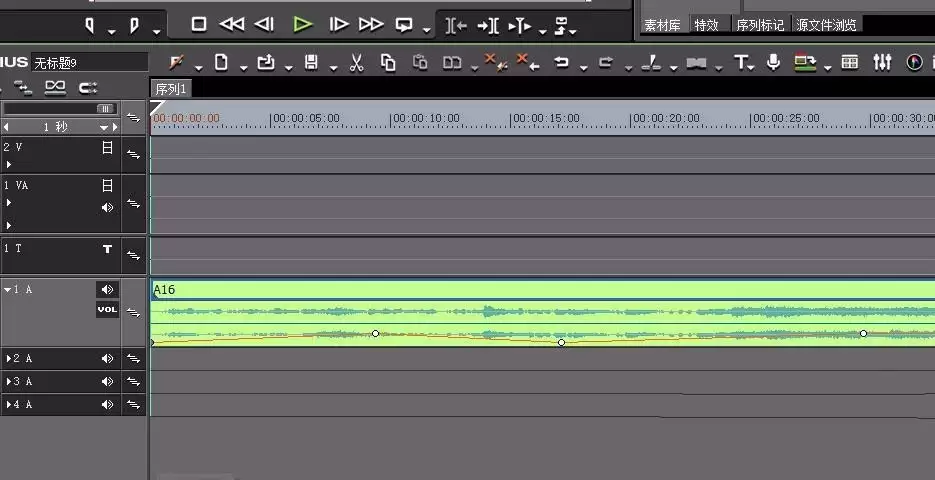935x480 pixels.
Task: Click the green Play button
Action: click(x=303, y=24)
